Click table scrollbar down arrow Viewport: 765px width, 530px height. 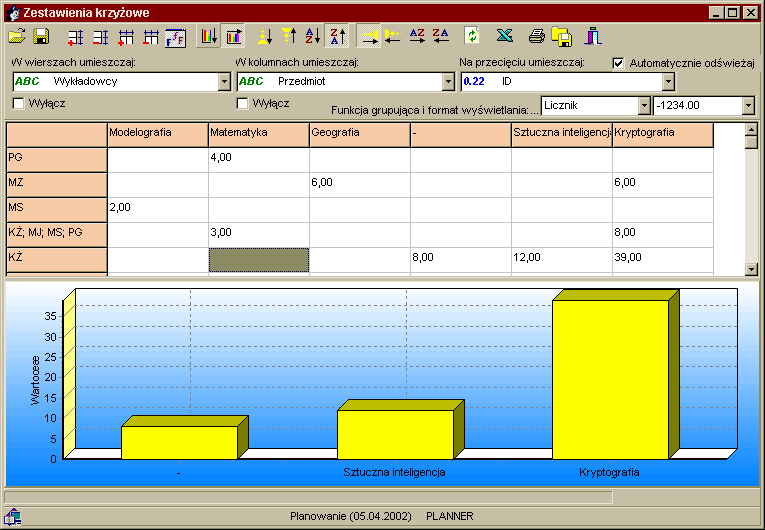tap(751, 268)
